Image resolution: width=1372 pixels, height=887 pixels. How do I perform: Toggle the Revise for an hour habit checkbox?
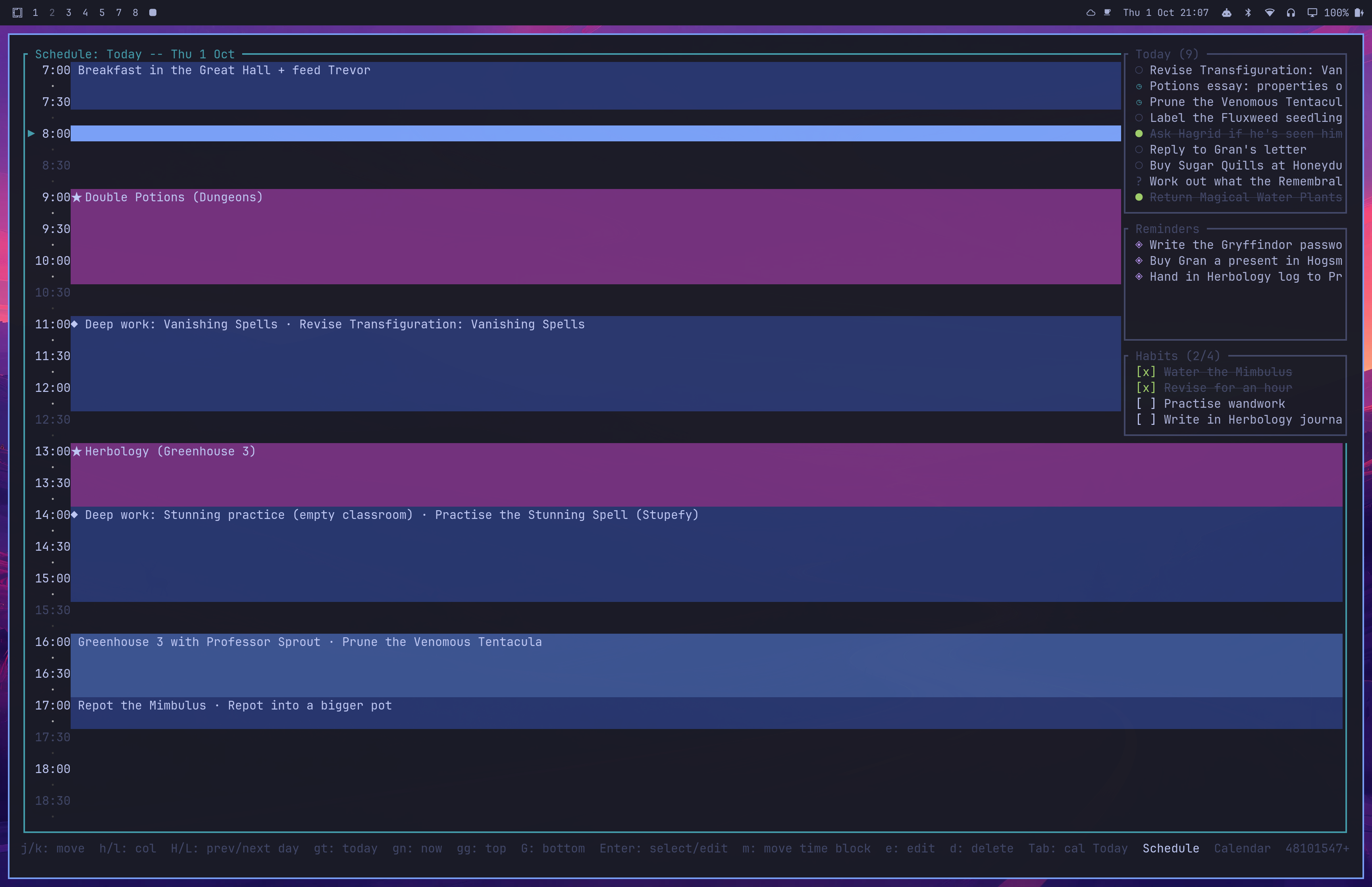(x=1146, y=388)
